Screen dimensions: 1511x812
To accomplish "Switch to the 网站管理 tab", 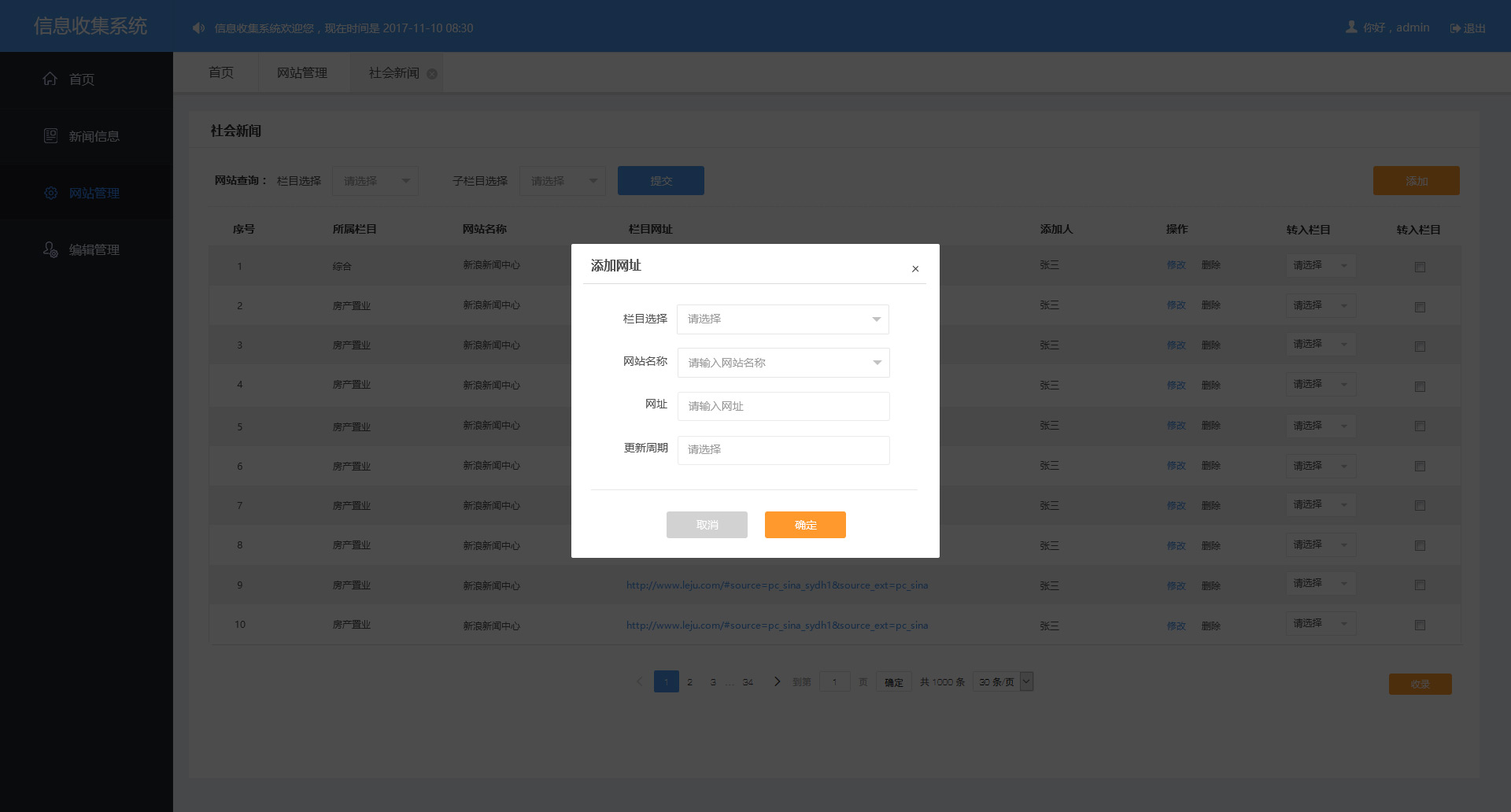I will coord(302,73).
